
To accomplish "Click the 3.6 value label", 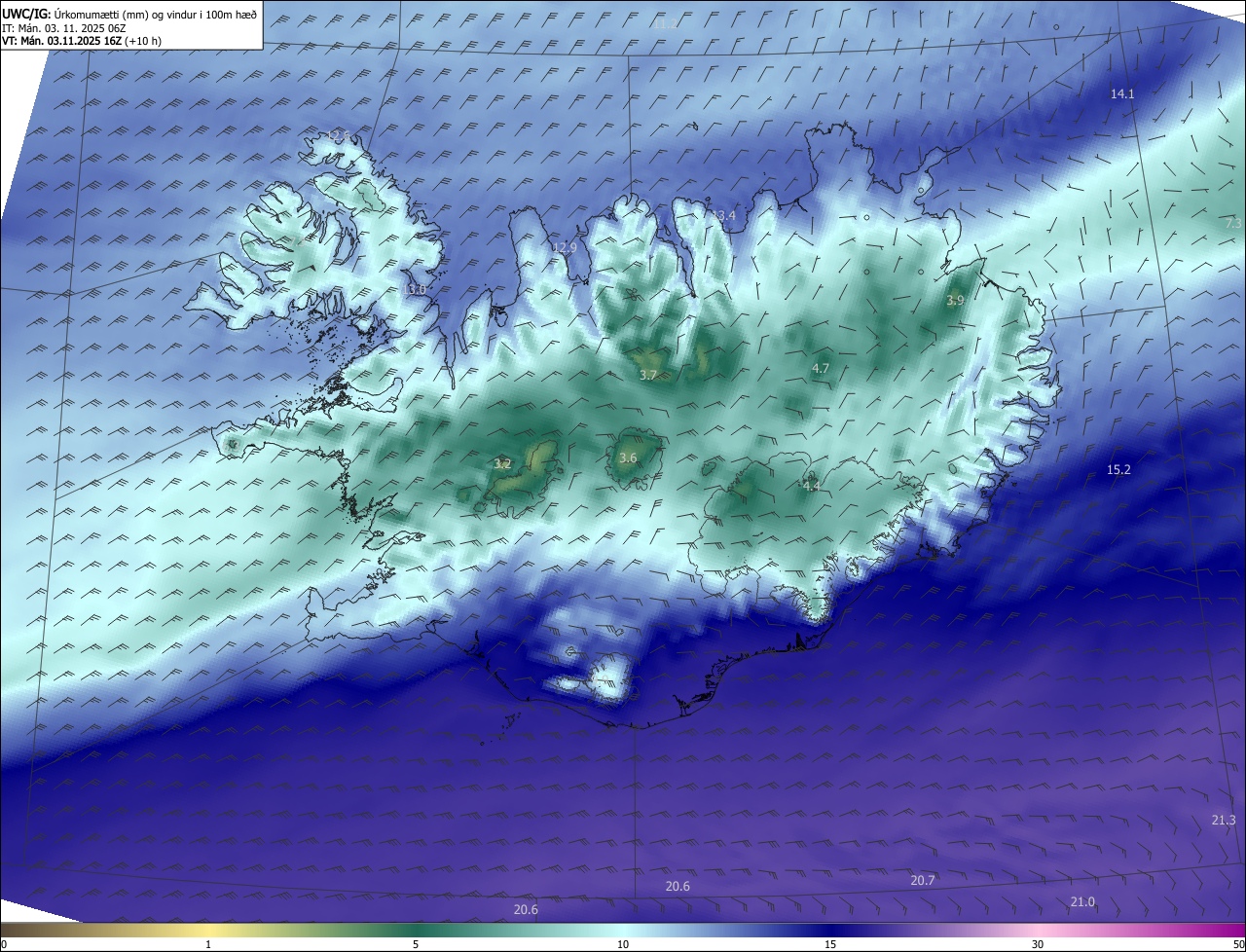I will pos(628,458).
